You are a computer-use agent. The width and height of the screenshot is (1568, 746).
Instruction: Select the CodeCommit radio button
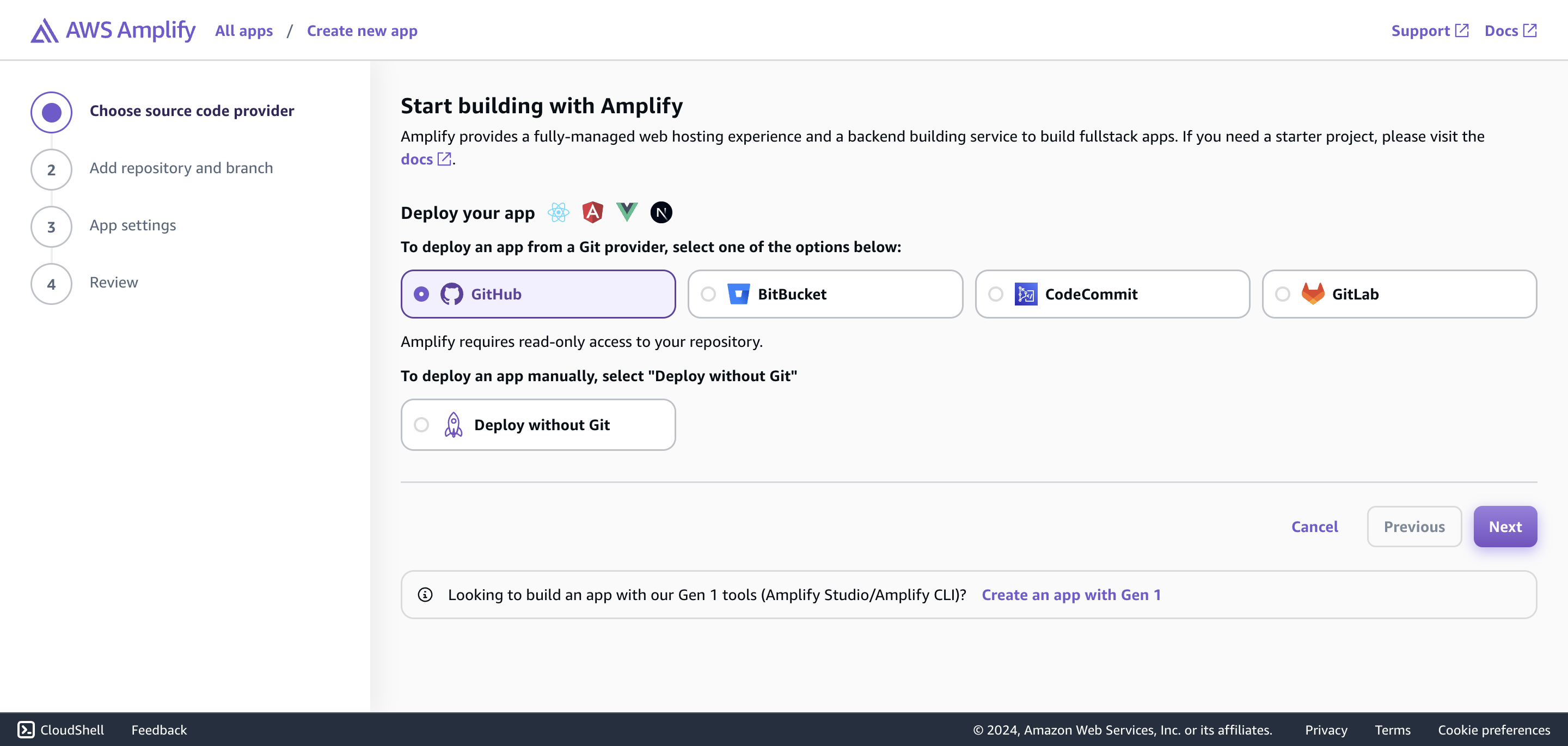click(x=995, y=294)
